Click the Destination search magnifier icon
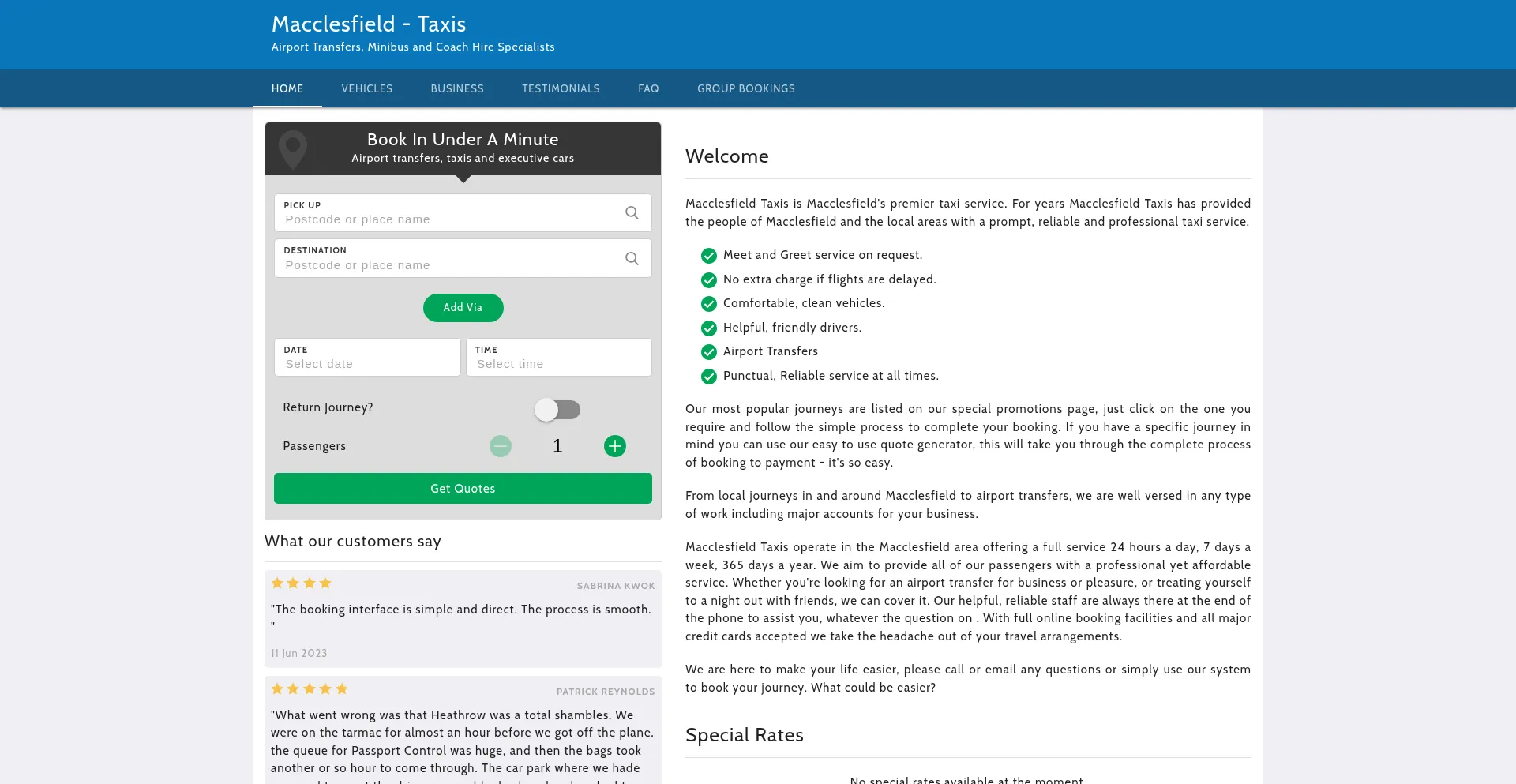The image size is (1516, 784). (632, 259)
